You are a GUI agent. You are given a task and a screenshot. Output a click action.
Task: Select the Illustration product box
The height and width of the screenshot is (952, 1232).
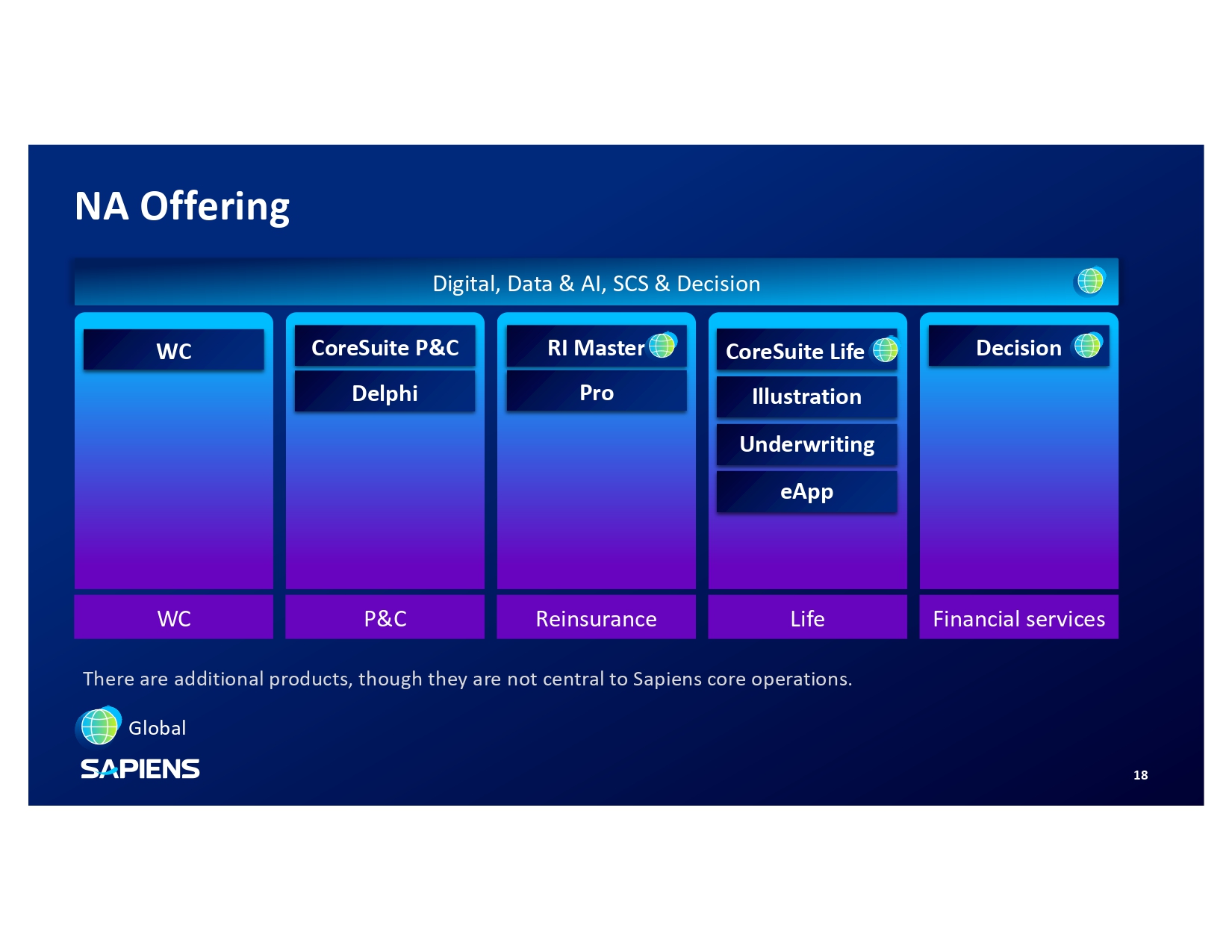(x=806, y=396)
